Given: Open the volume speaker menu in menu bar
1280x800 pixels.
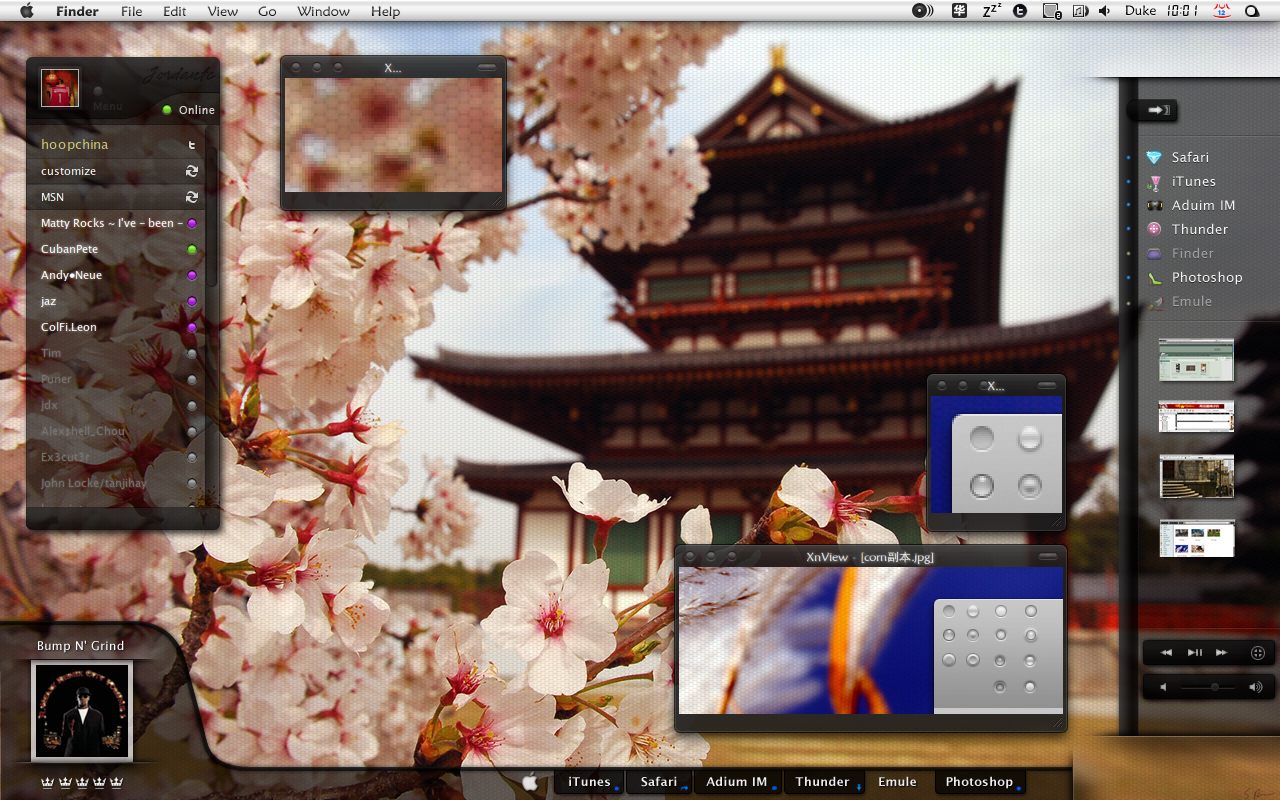Looking at the screenshot, I should (x=1105, y=11).
